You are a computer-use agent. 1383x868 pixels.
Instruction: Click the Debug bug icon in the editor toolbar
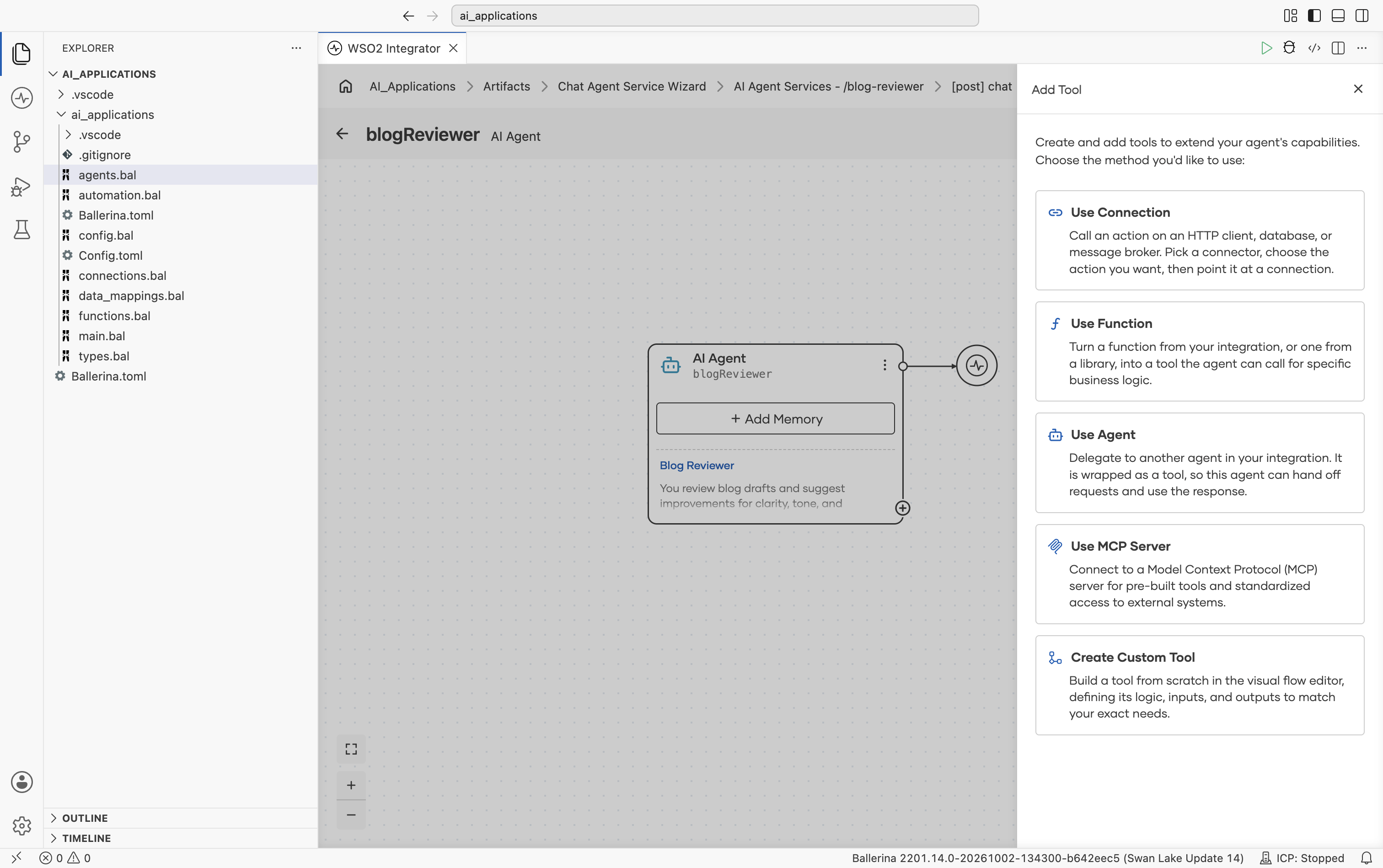(1289, 48)
